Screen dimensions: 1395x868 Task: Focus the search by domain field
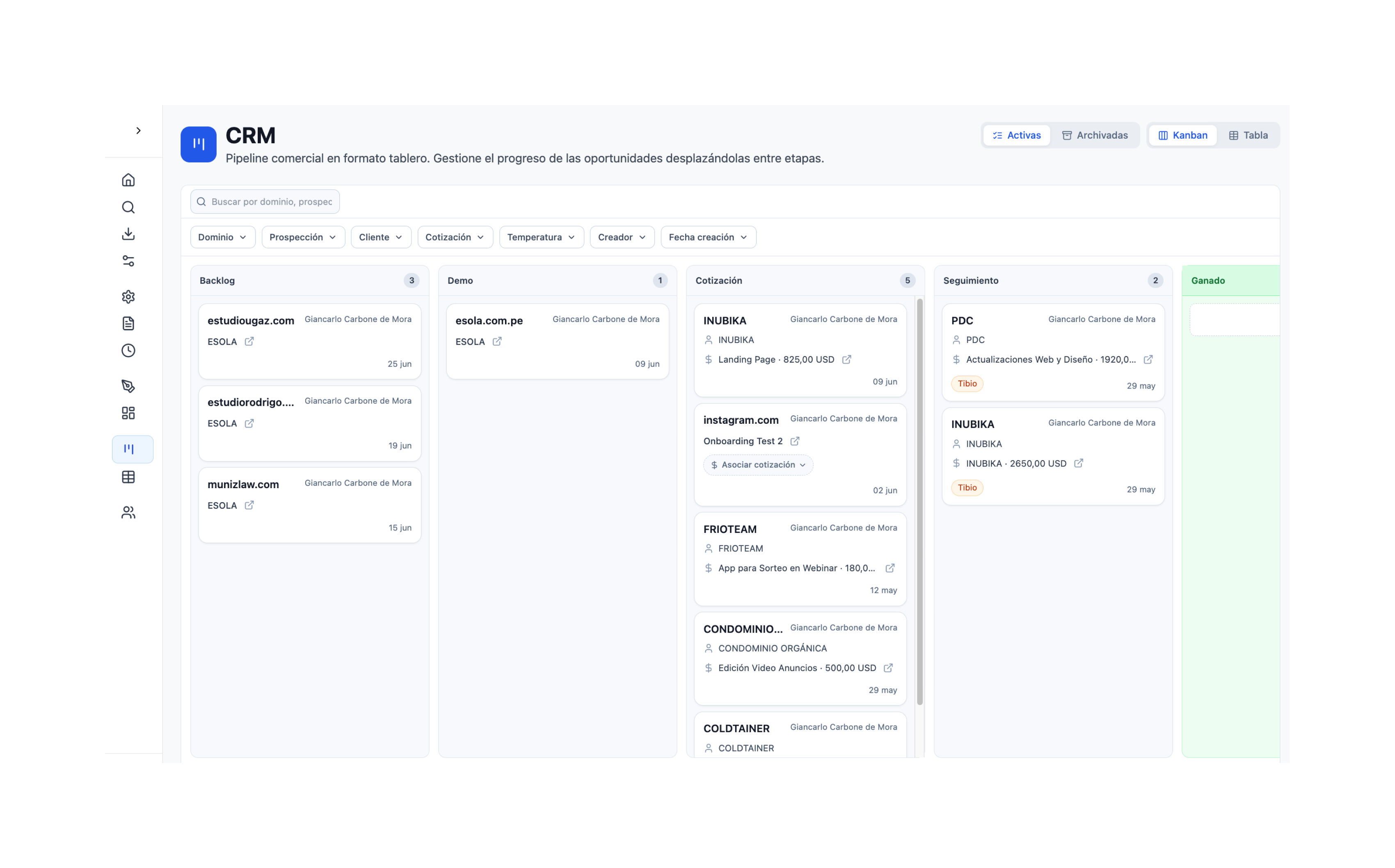click(x=265, y=201)
